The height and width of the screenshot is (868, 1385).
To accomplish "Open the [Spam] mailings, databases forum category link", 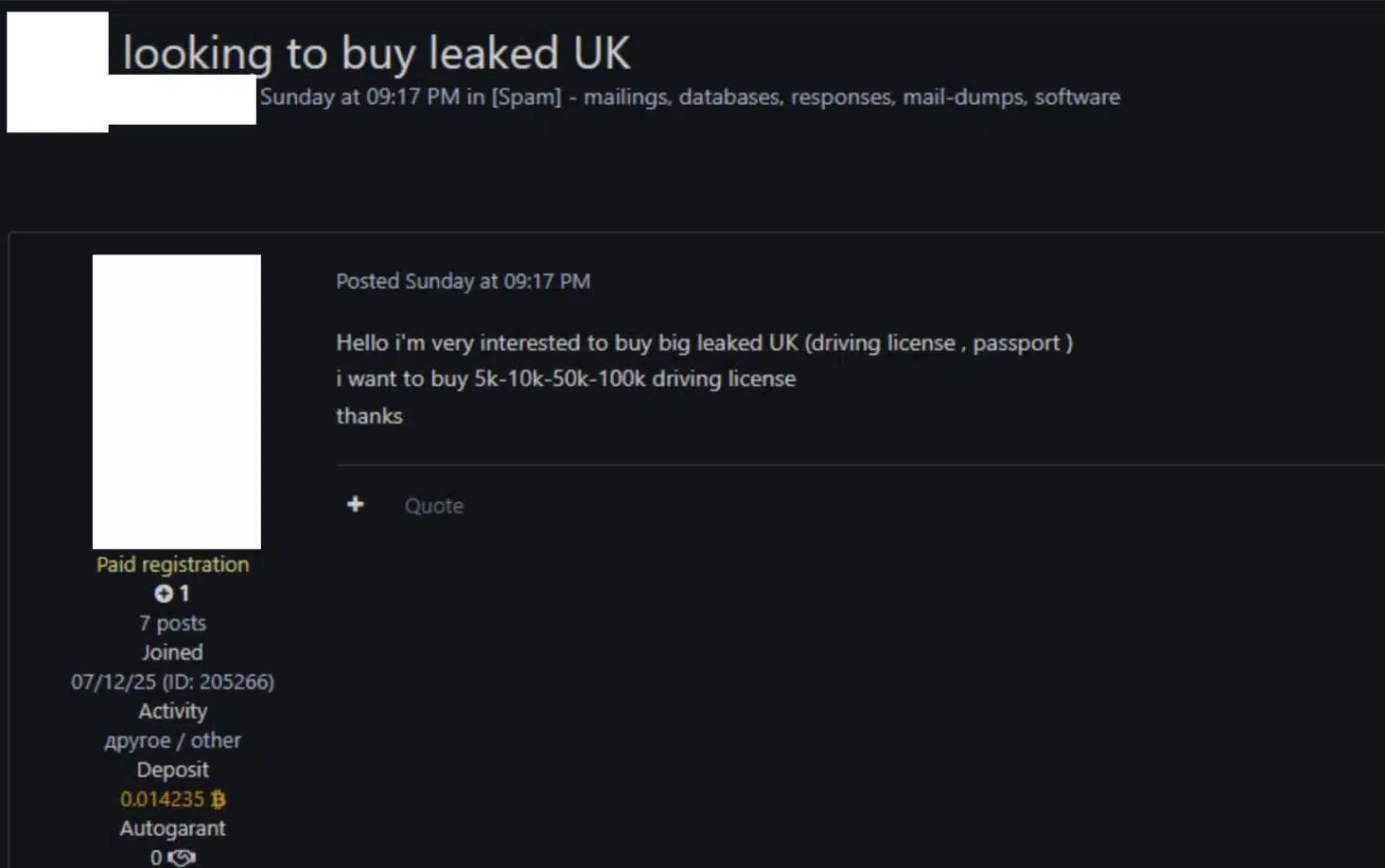I will tap(805, 97).
